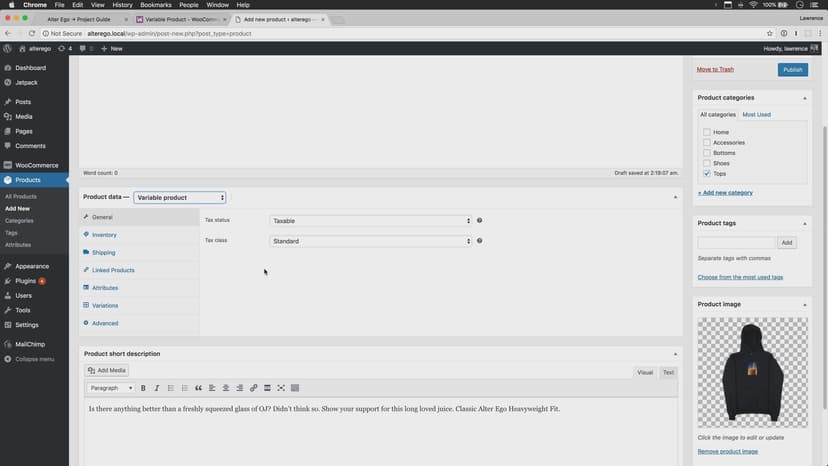This screenshot has width=828, height=466.
Task: Click the Italic formatting icon
Action: point(157,388)
